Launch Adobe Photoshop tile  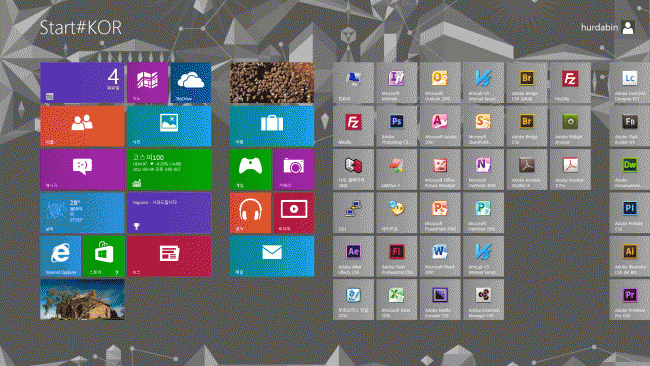coord(396,126)
